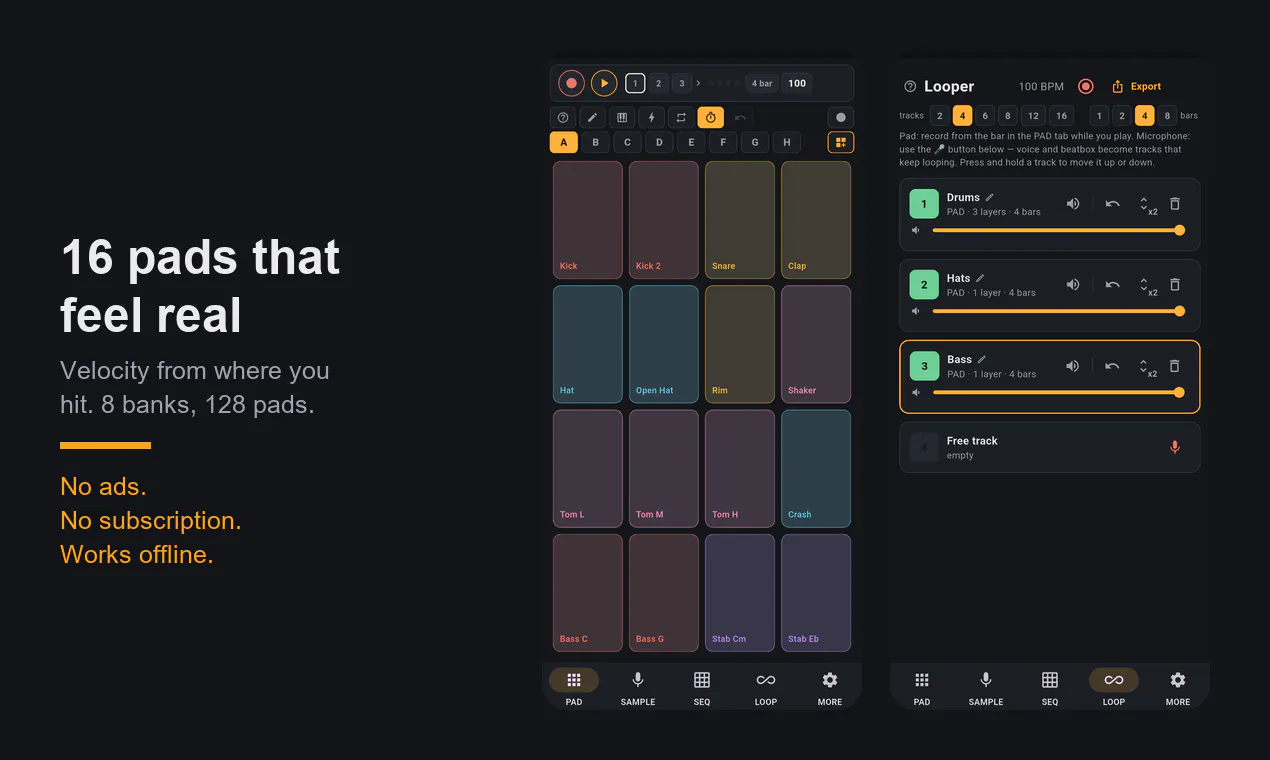The width and height of the screenshot is (1270, 760).
Task: Mute the Drums track speaker icon
Action: click(x=1073, y=204)
